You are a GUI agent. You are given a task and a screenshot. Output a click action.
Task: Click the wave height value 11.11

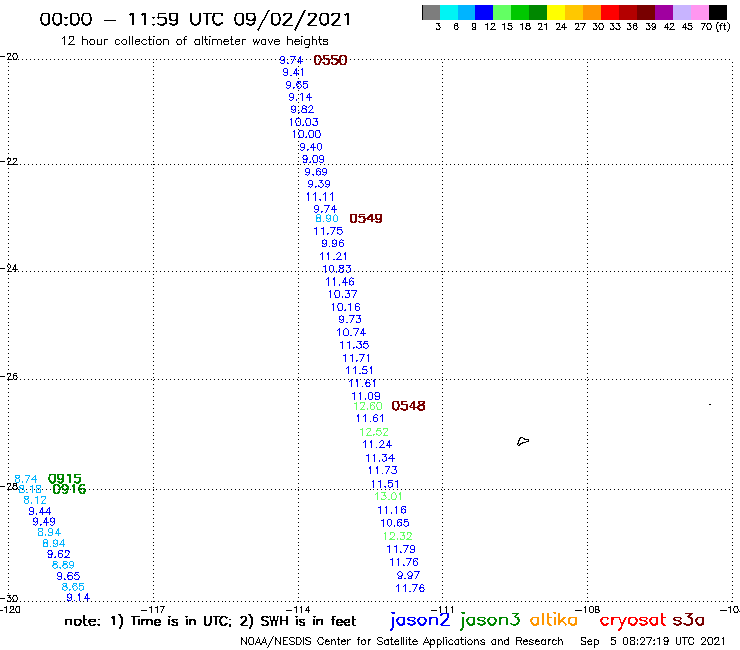point(320,197)
